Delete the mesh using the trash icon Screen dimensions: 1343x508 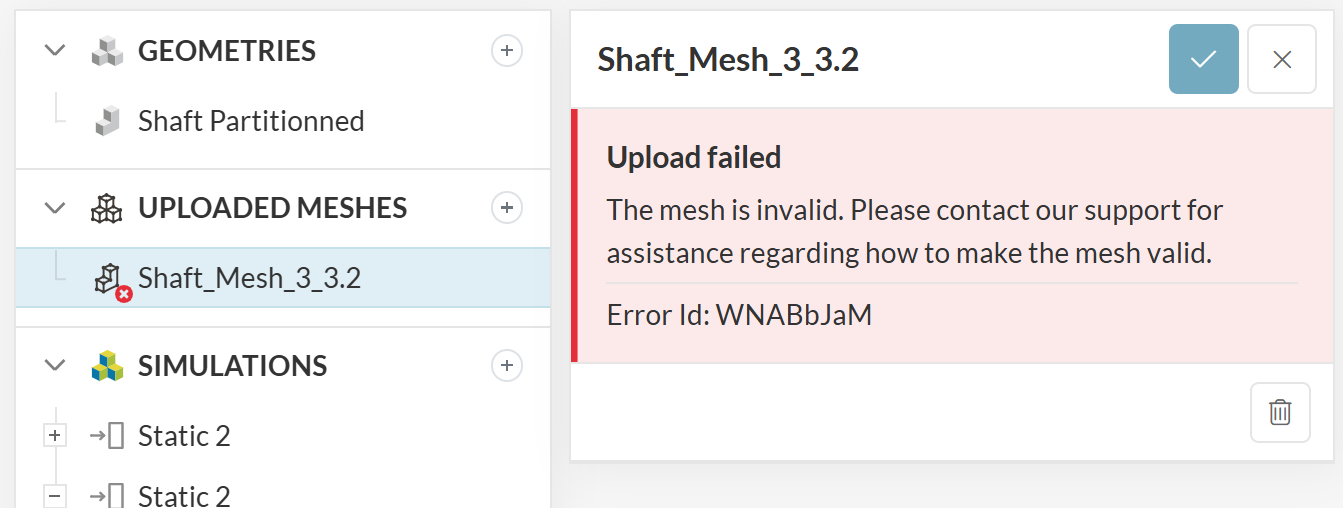coord(1280,412)
